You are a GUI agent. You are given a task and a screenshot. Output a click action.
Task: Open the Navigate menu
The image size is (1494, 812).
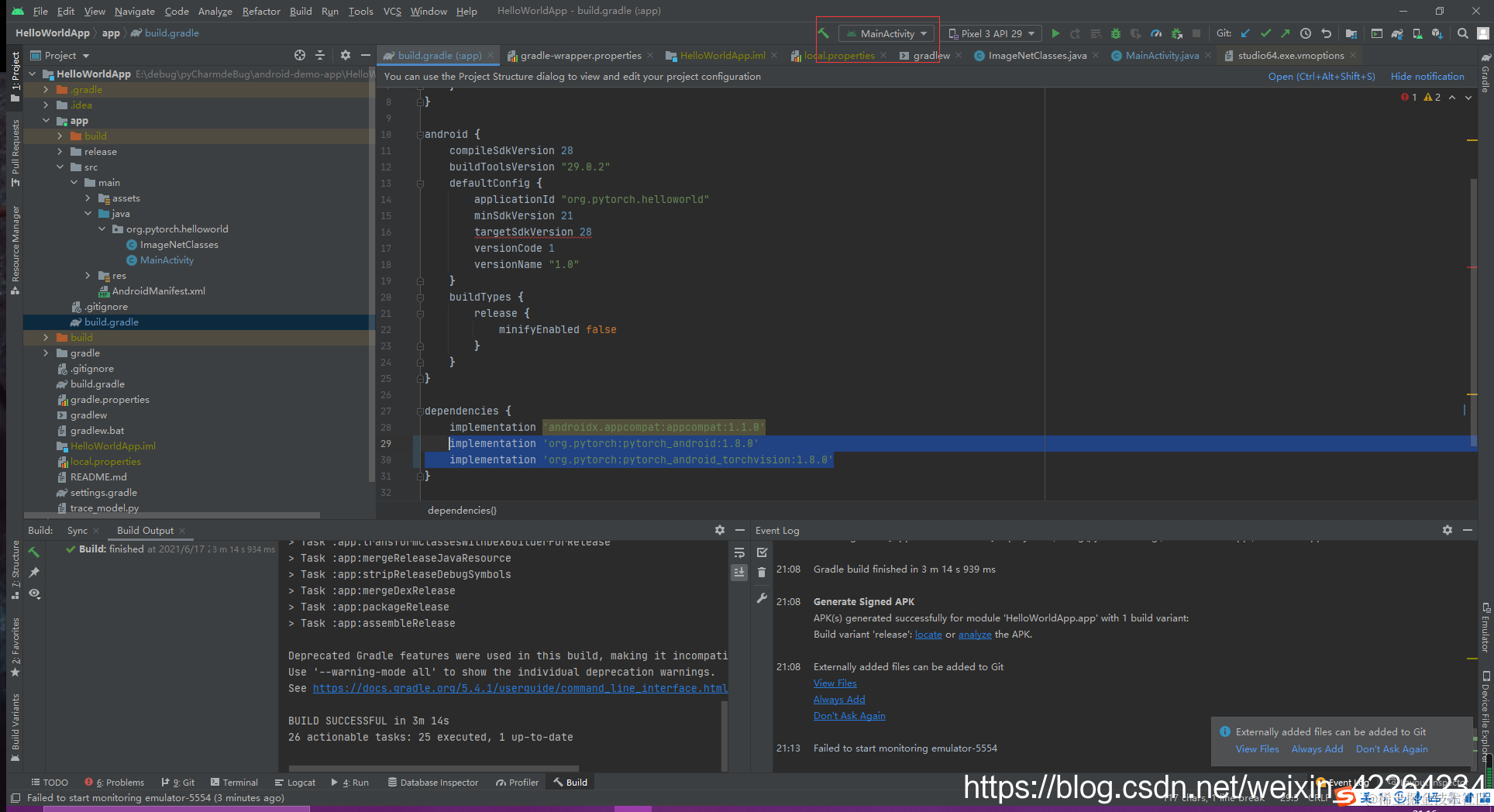pos(135,11)
